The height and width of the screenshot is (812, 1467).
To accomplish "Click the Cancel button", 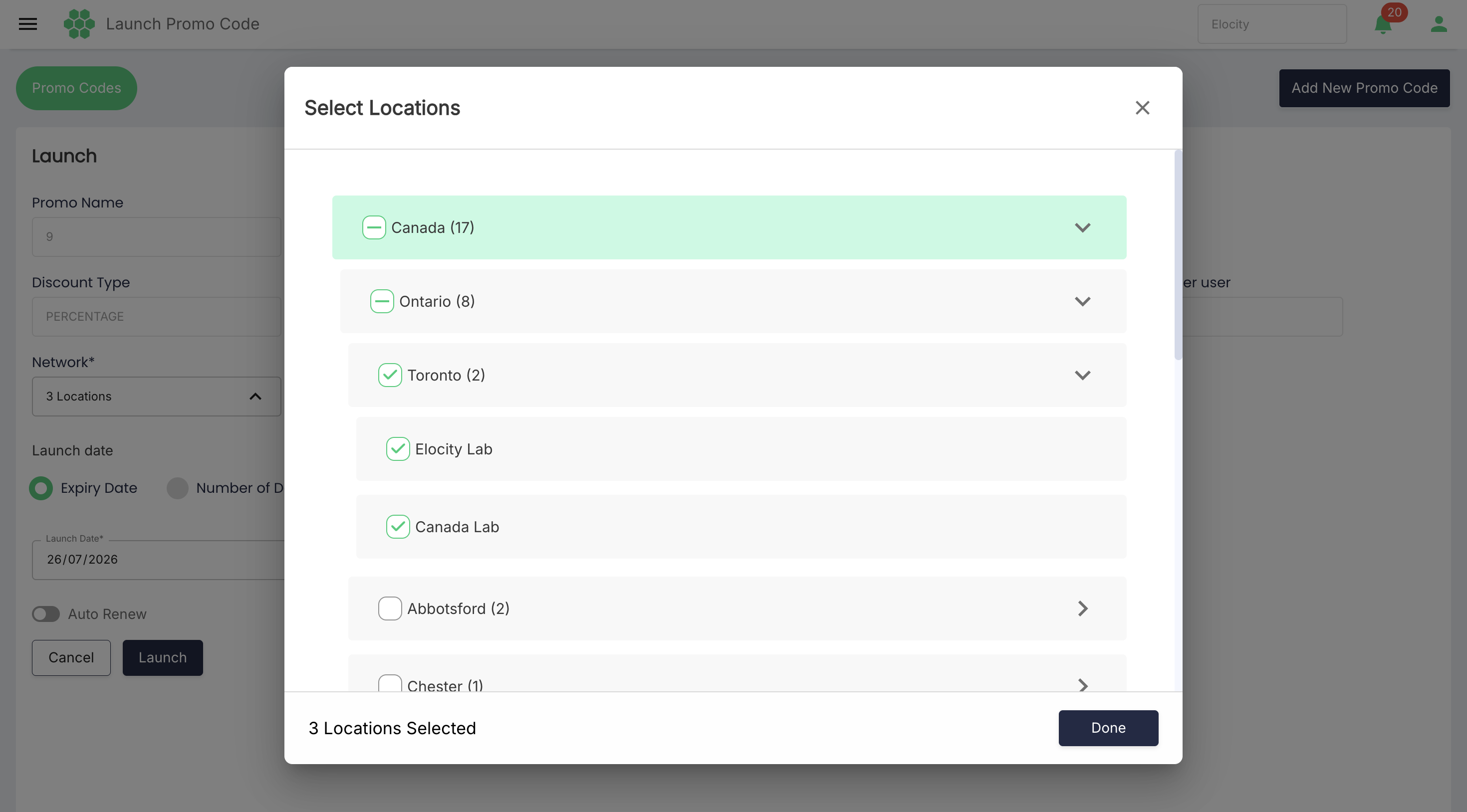I will pos(71,658).
